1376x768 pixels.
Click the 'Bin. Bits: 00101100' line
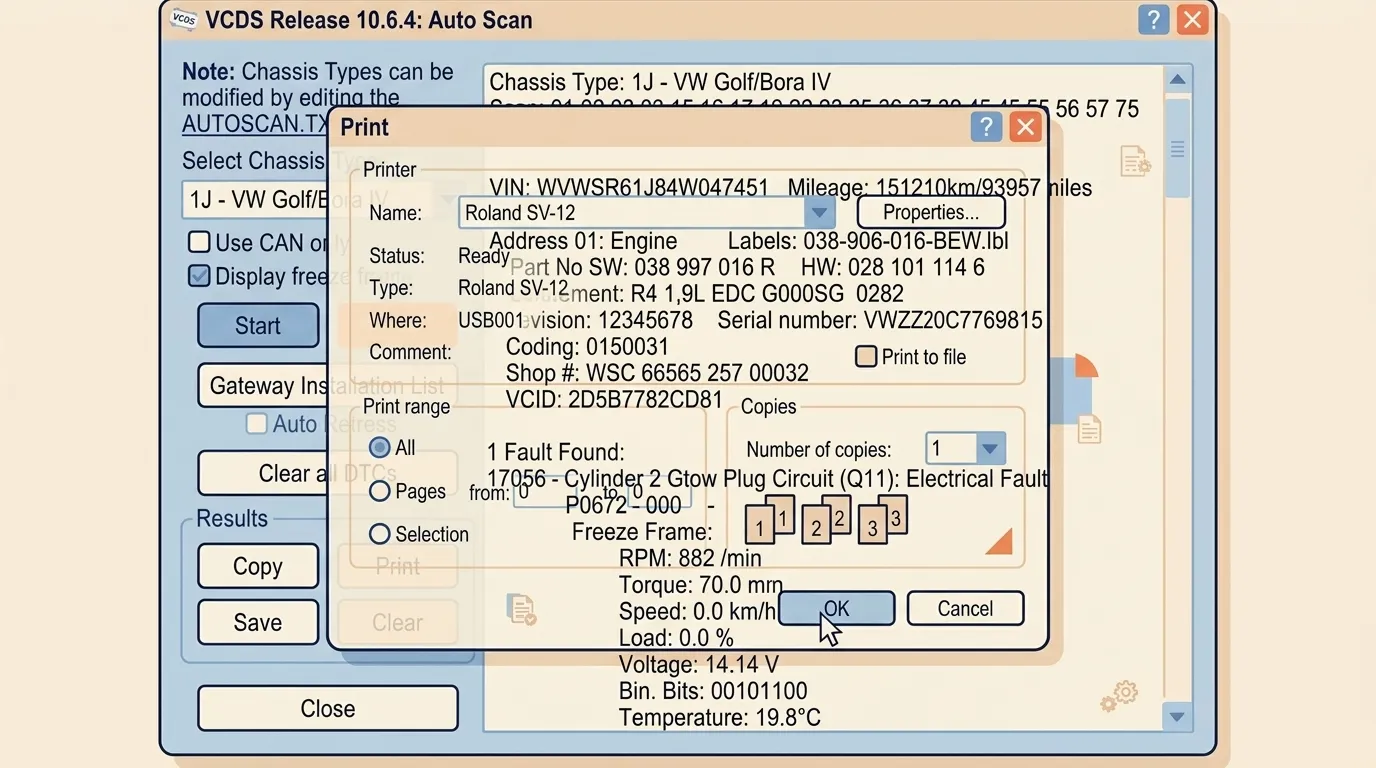(x=713, y=691)
